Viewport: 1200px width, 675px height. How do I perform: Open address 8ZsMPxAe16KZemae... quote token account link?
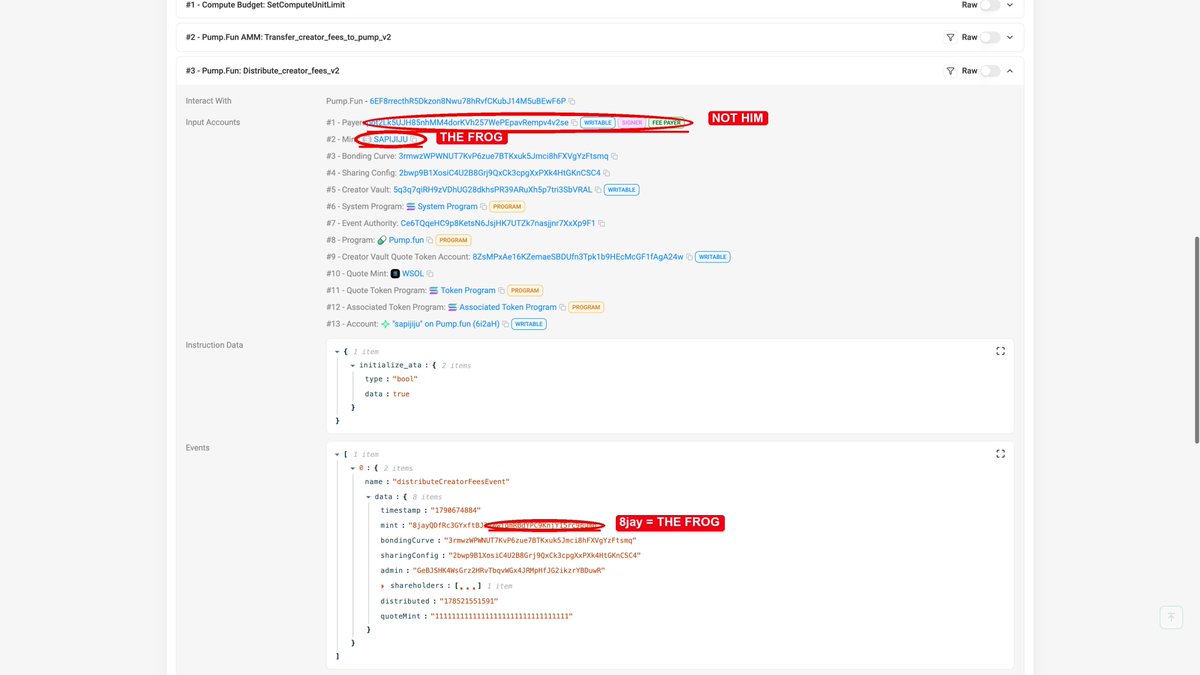pyautogui.click(x=578, y=257)
